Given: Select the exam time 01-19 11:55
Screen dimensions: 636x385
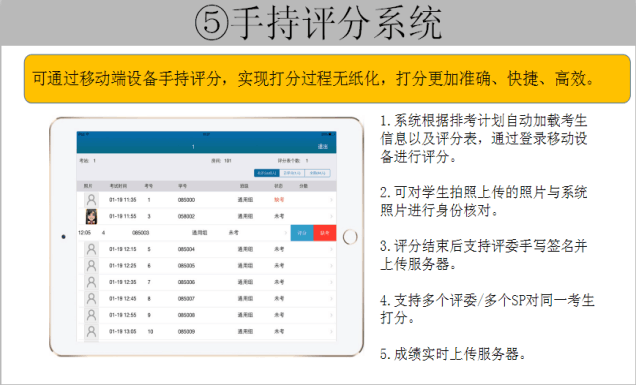Looking at the screenshot, I should [x=122, y=216].
